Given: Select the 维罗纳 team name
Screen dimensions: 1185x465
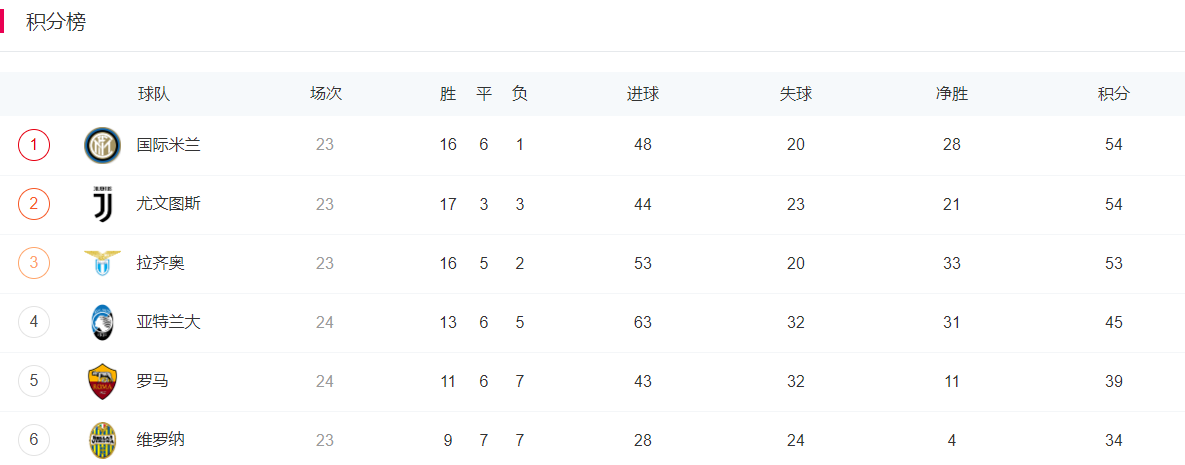Looking at the screenshot, I should coord(160,441).
